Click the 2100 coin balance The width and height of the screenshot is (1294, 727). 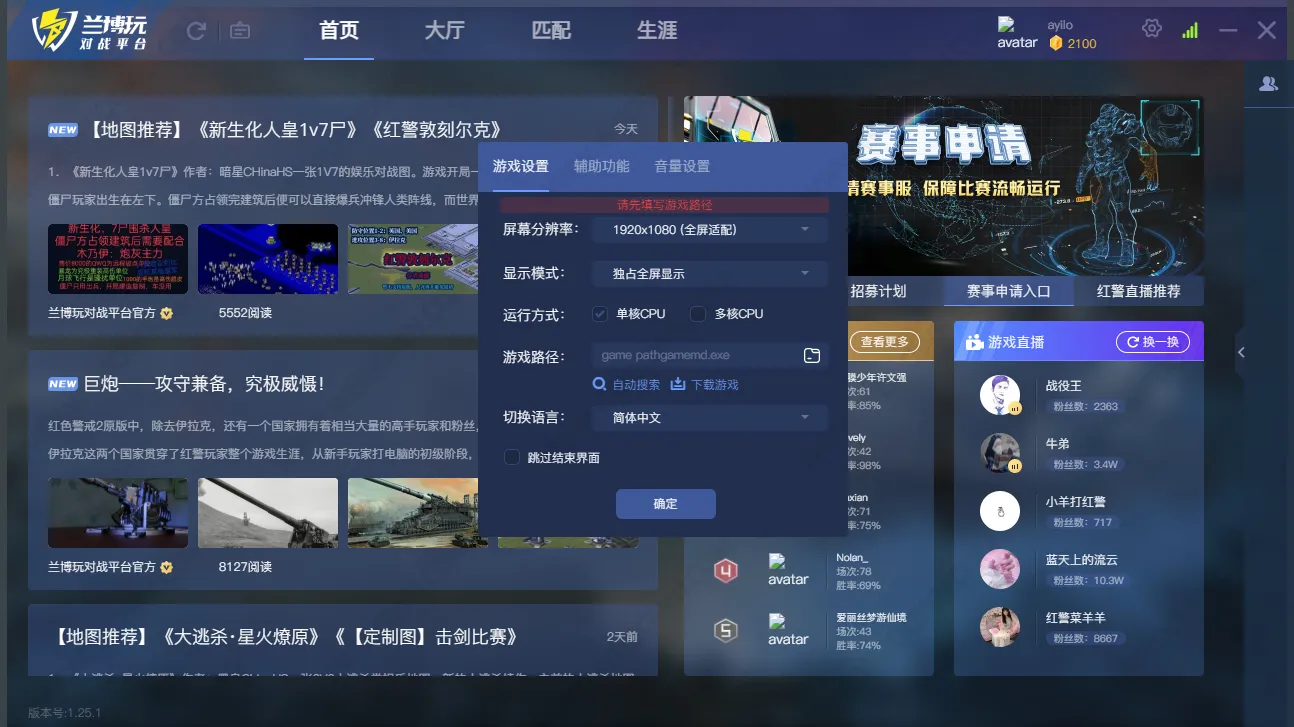(1082, 44)
